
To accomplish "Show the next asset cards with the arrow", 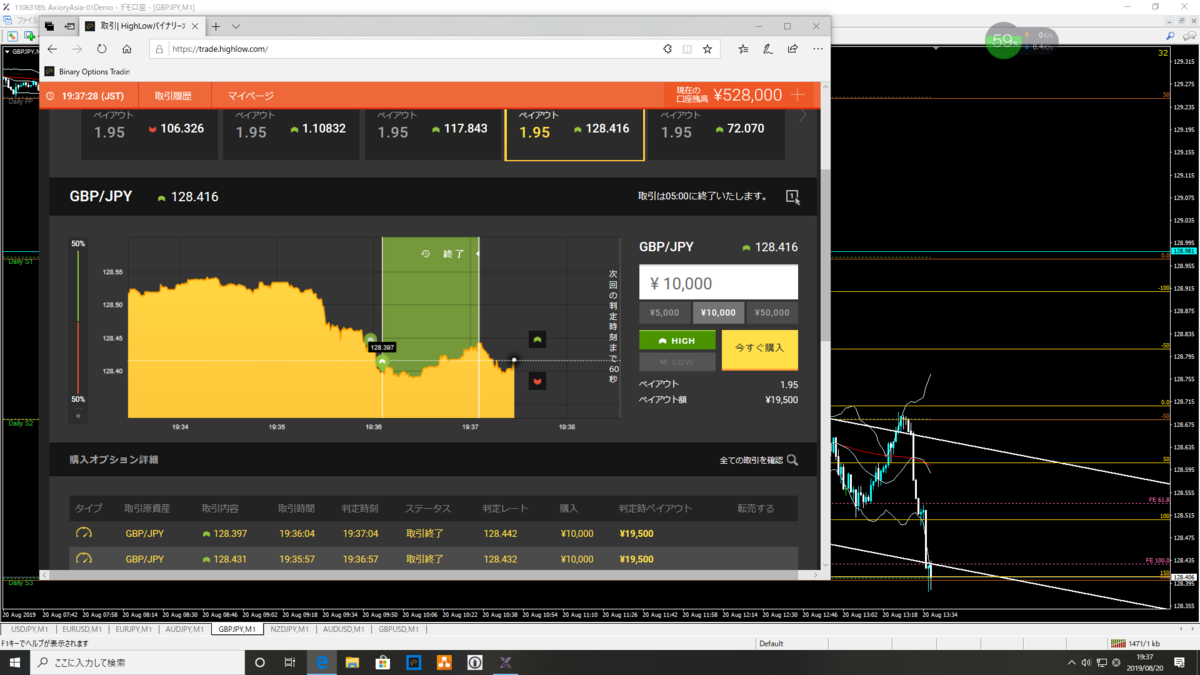I will coord(802,117).
